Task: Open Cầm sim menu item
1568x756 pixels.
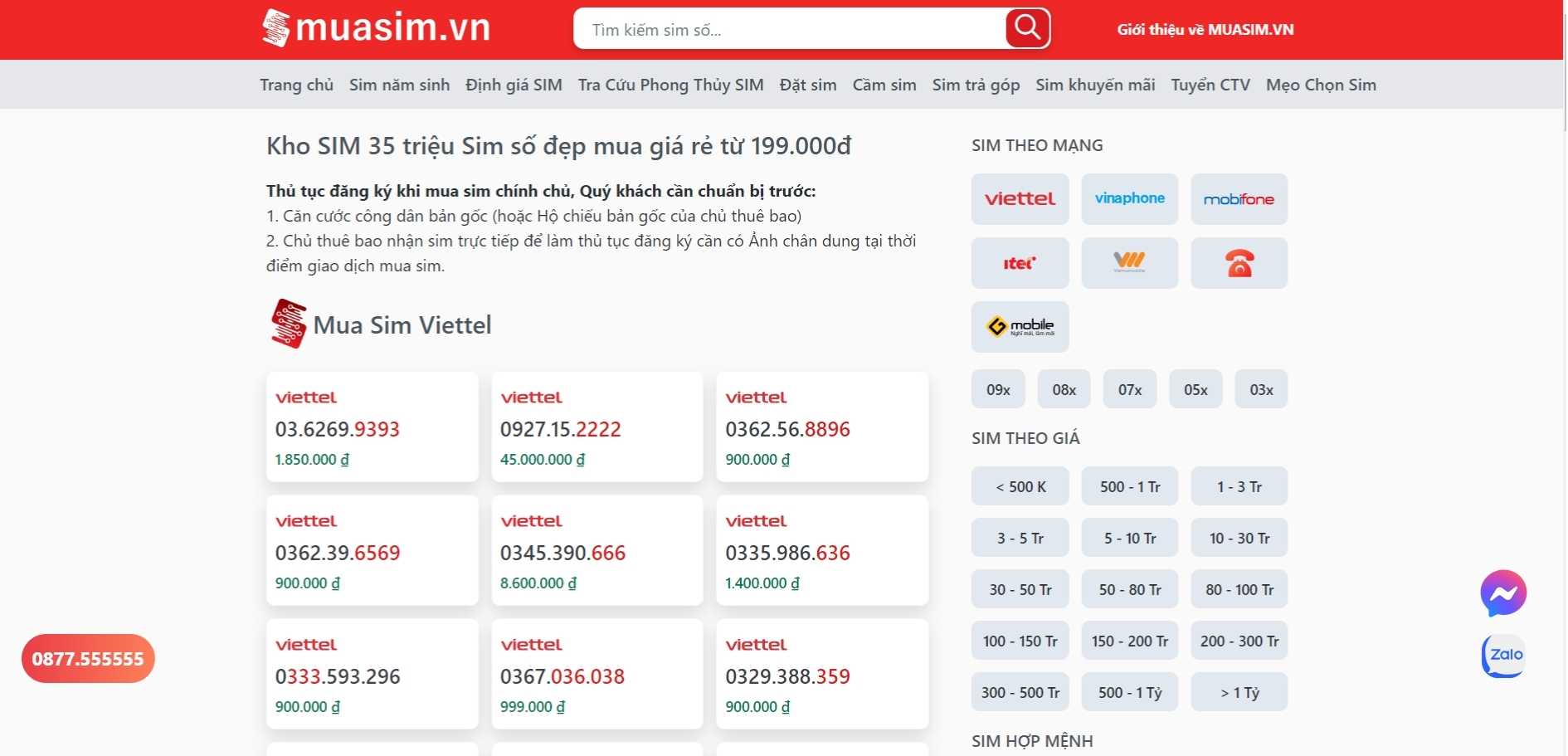Action: tap(884, 85)
